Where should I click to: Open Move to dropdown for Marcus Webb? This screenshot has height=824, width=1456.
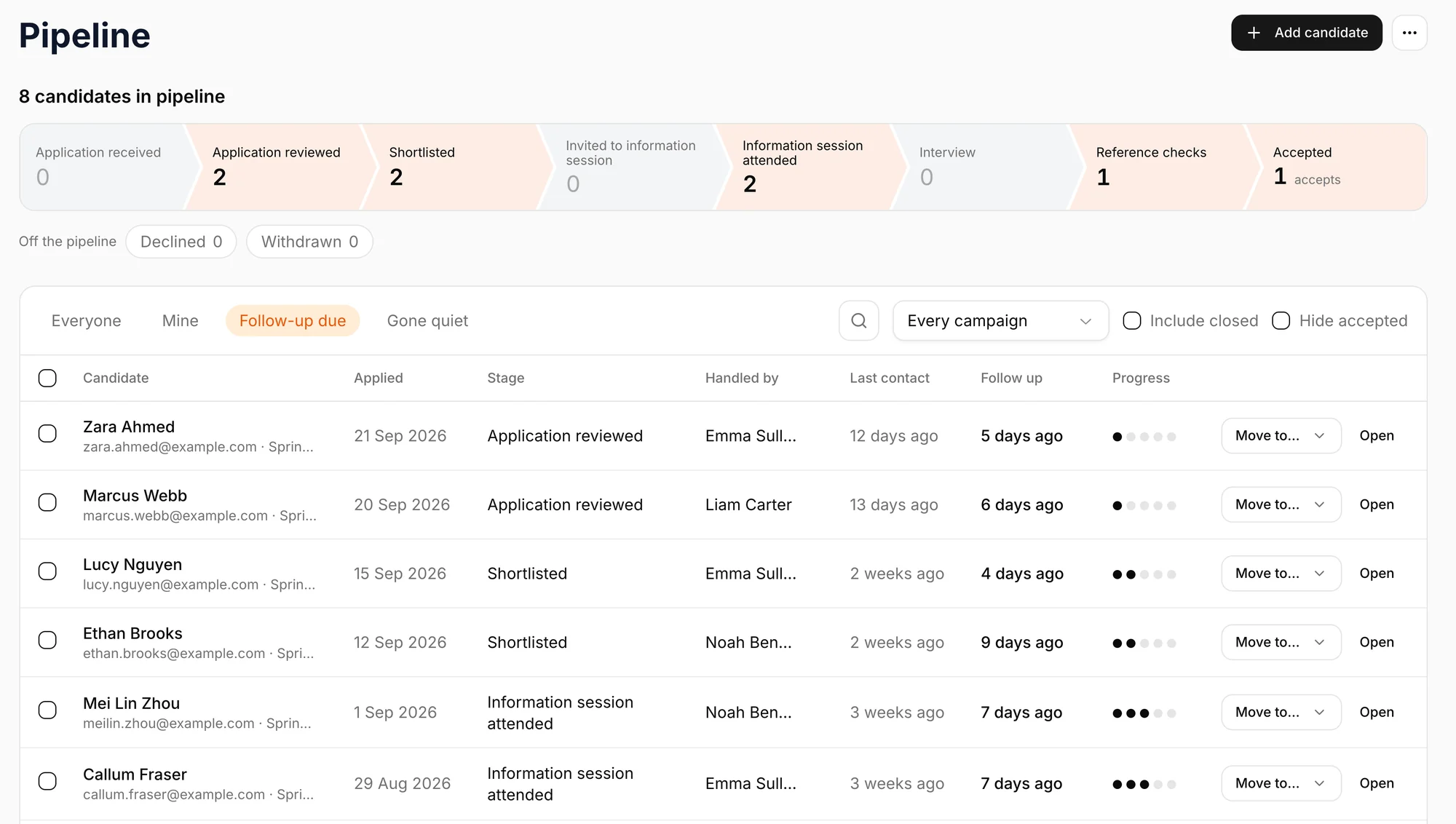point(1281,504)
